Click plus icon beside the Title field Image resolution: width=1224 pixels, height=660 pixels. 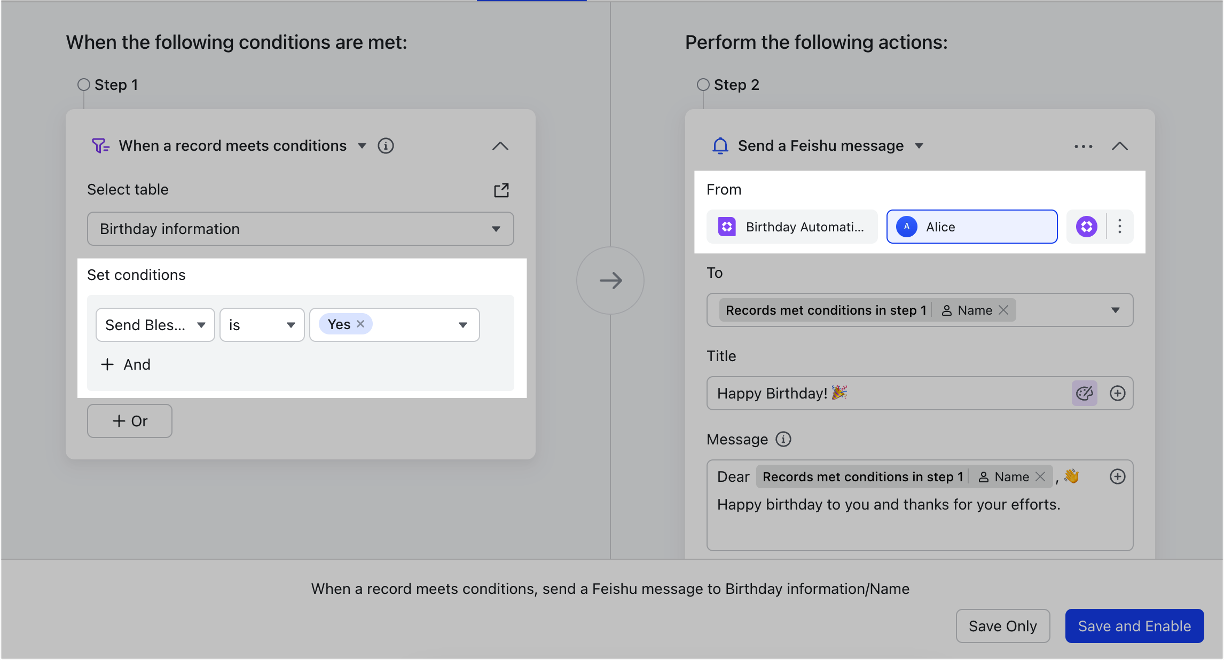coord(1118,394)
